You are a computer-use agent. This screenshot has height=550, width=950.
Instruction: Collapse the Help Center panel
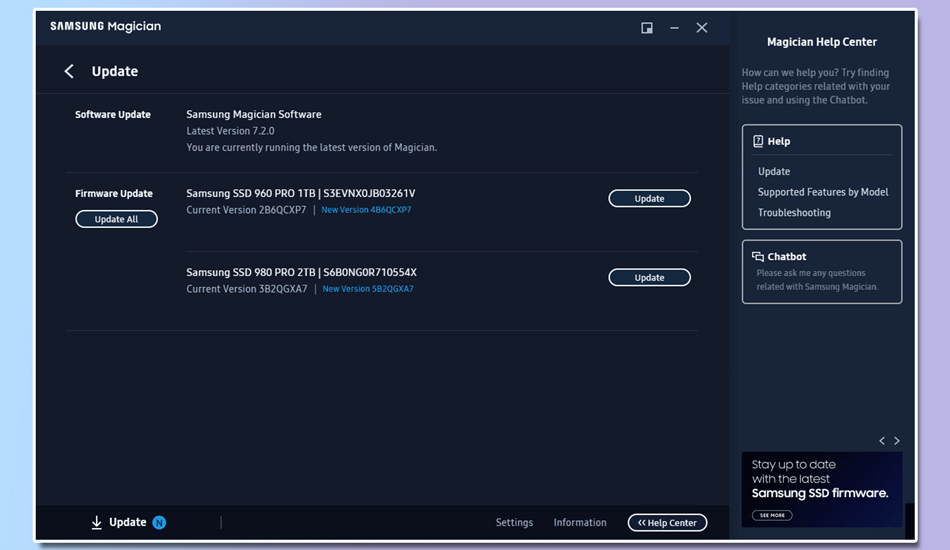pos(667,522)
